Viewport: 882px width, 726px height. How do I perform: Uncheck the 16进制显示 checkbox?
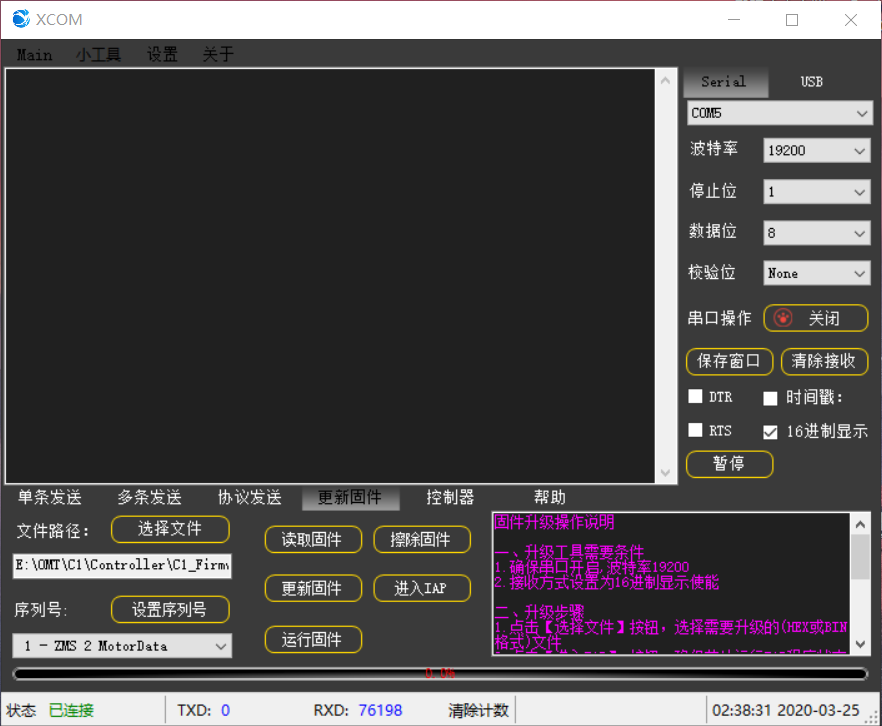[770, 432]
